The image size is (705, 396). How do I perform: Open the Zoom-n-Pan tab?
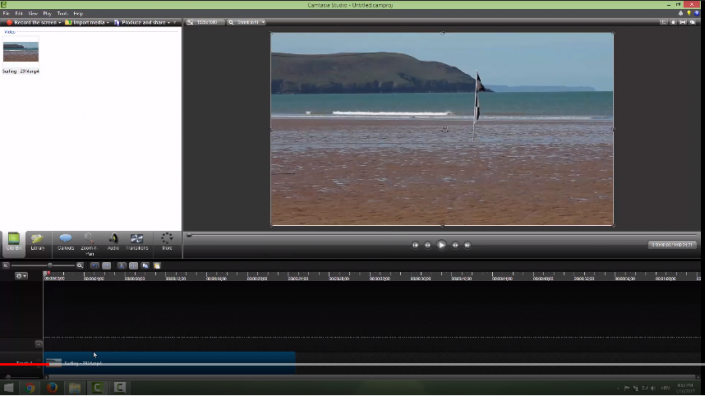point(89,244)
